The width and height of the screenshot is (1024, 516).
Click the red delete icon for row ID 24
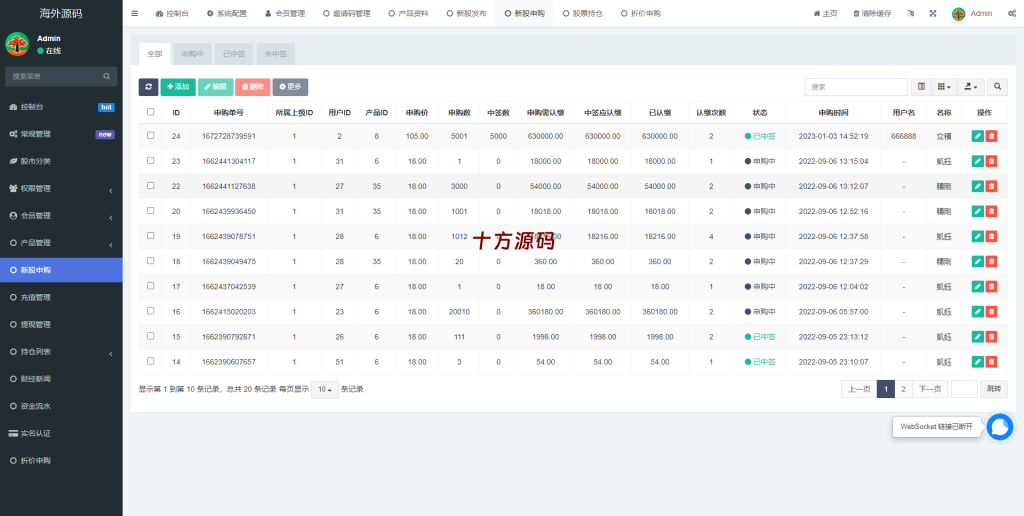991,136
